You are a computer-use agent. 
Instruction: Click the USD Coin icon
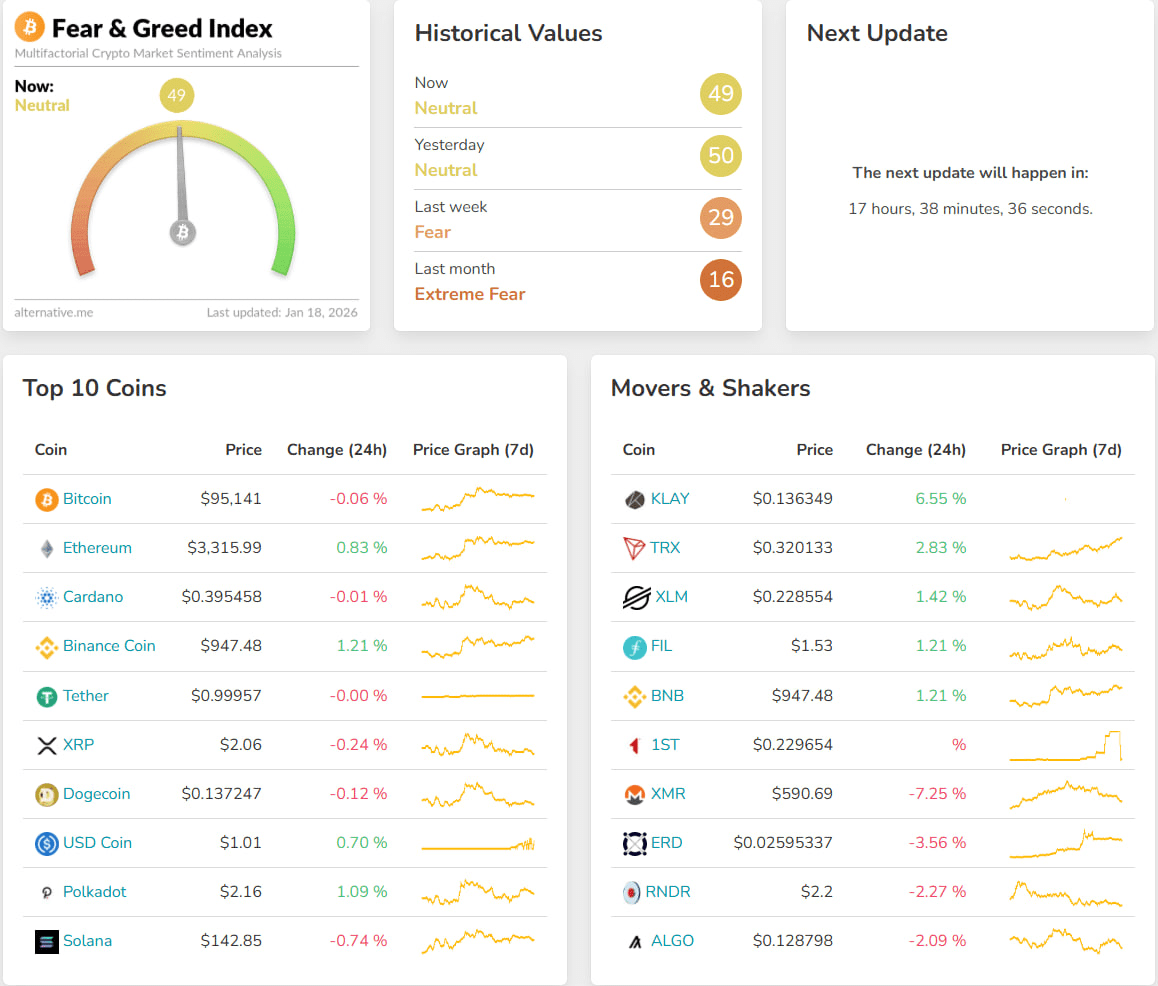(x=47, y=843)
